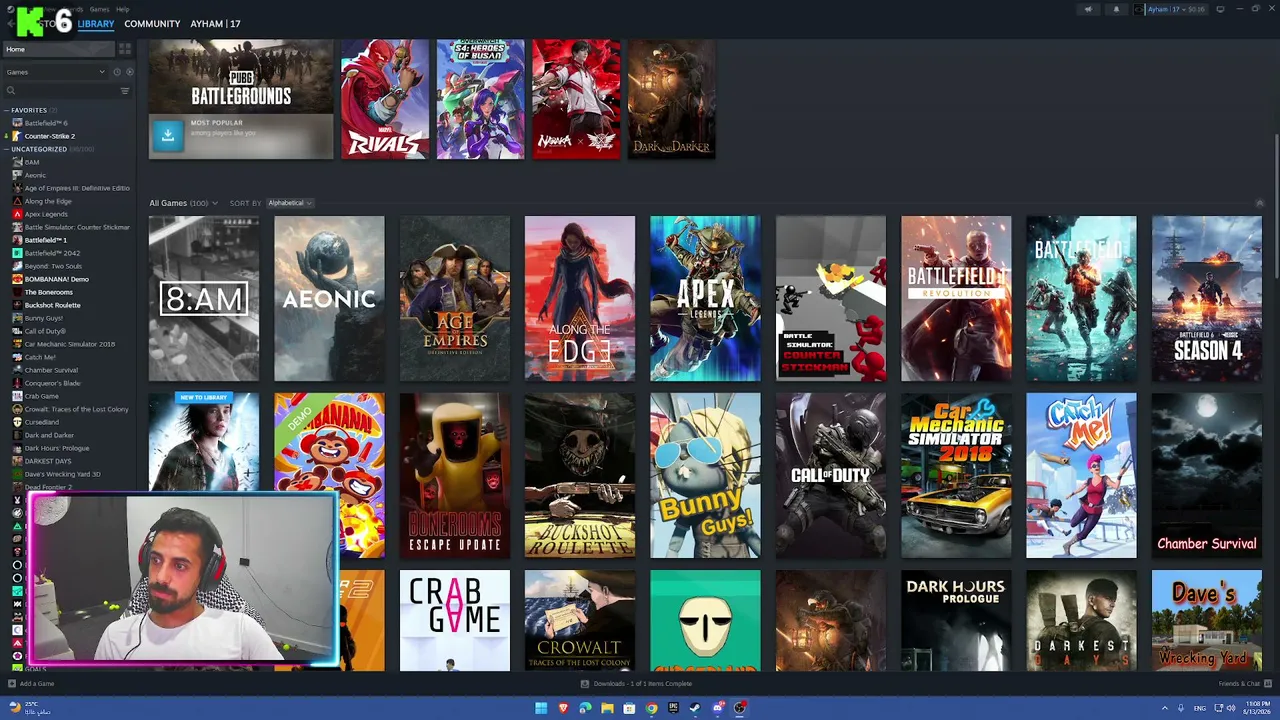This screenshot has height=720, width=1280.
Task: Open the weather widget on taskbar
Action: point(30,708)
